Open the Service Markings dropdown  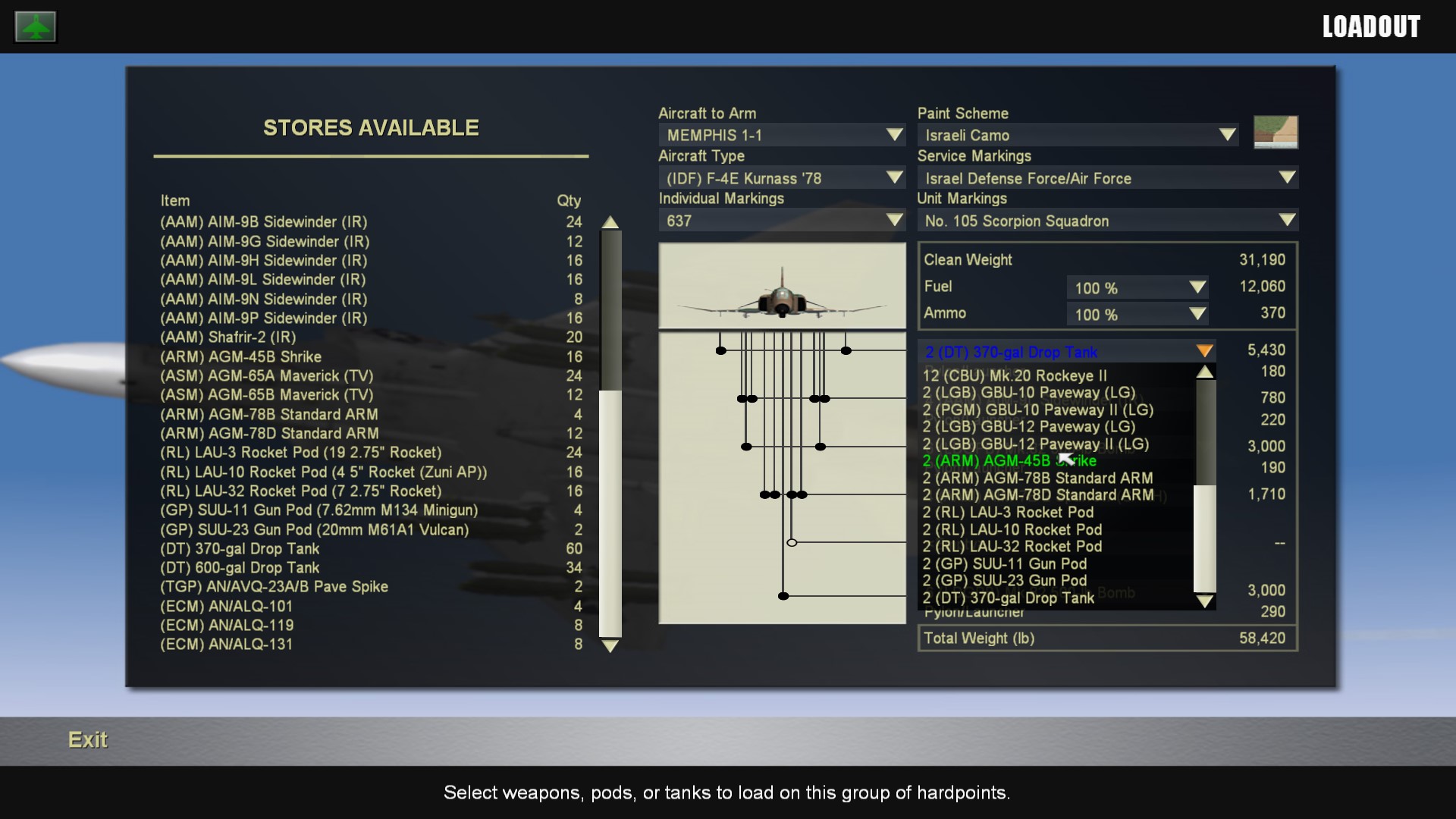click(1108, 178)
